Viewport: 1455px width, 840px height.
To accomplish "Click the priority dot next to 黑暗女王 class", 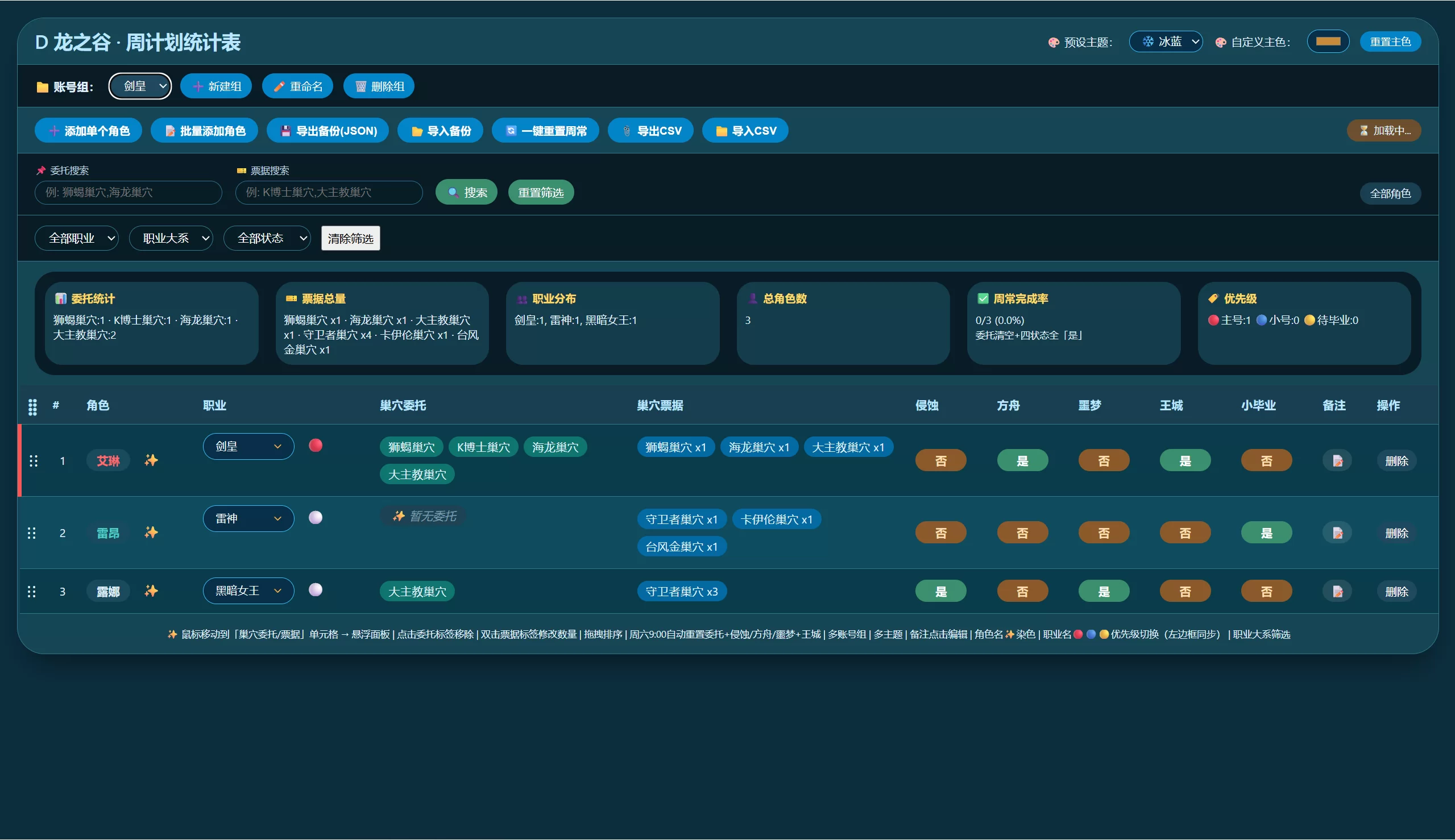I will click(316, 589).
